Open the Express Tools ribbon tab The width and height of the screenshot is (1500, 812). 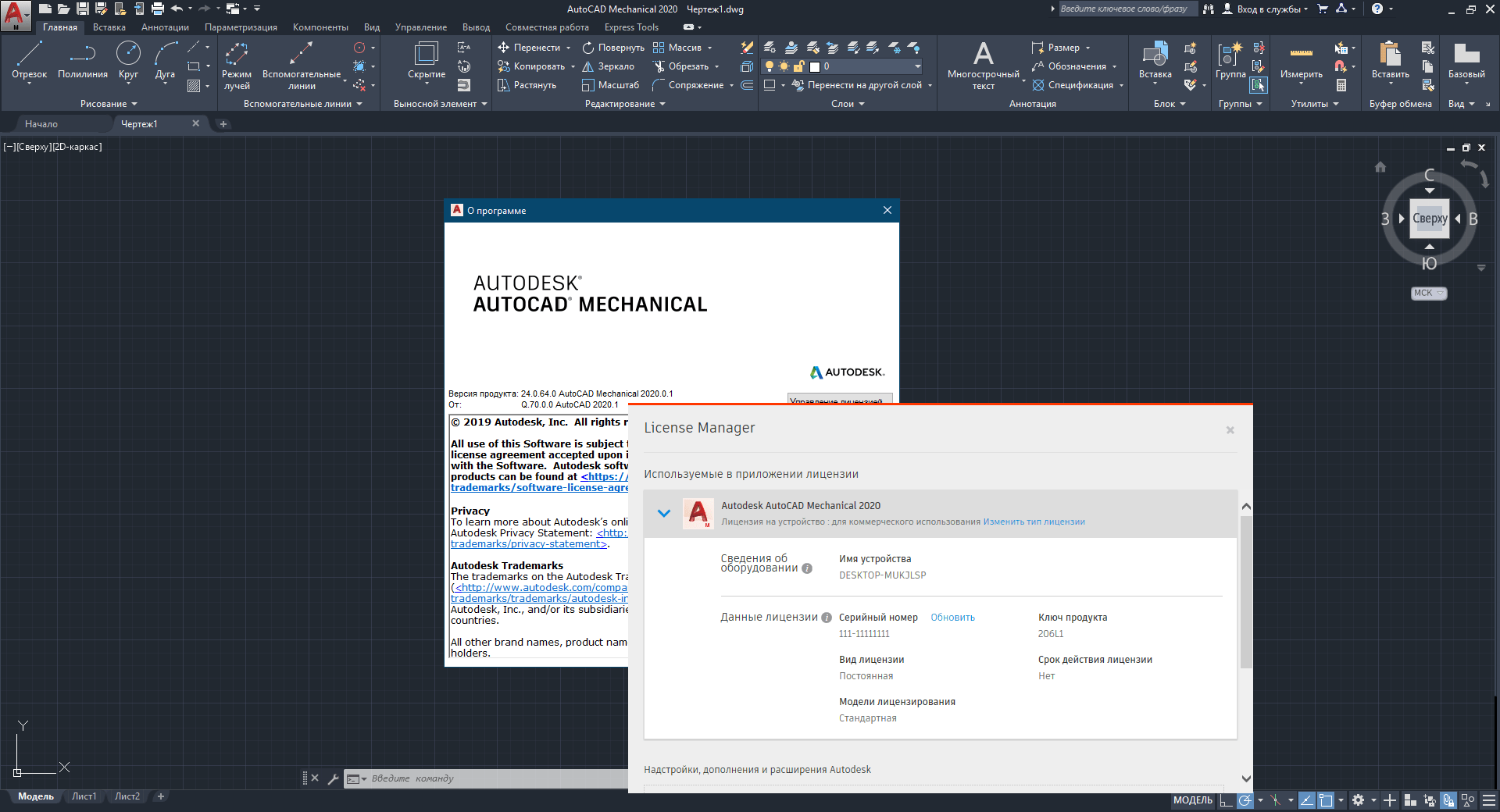631,27
